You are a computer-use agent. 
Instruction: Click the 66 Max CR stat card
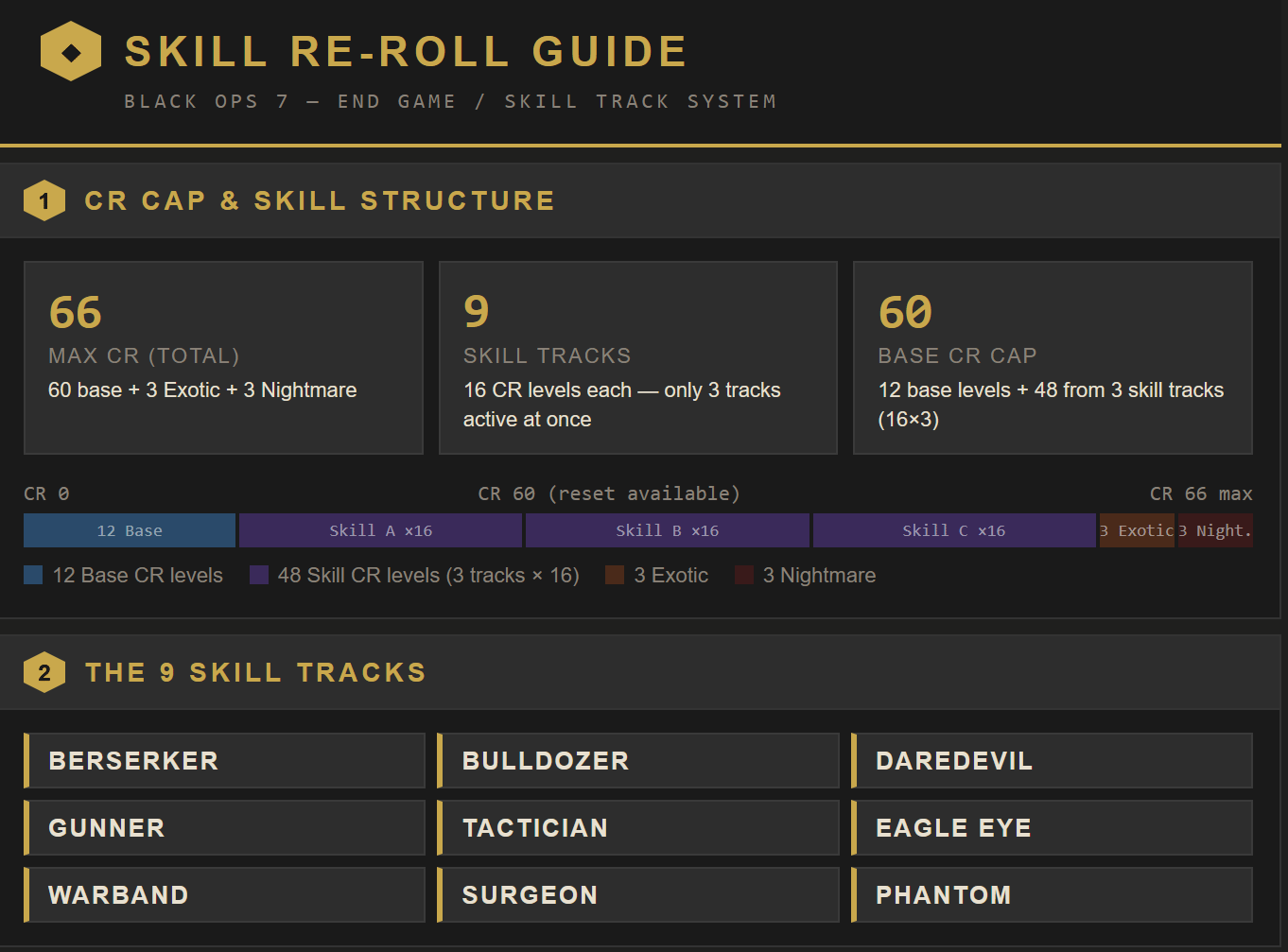click(223, 357)
